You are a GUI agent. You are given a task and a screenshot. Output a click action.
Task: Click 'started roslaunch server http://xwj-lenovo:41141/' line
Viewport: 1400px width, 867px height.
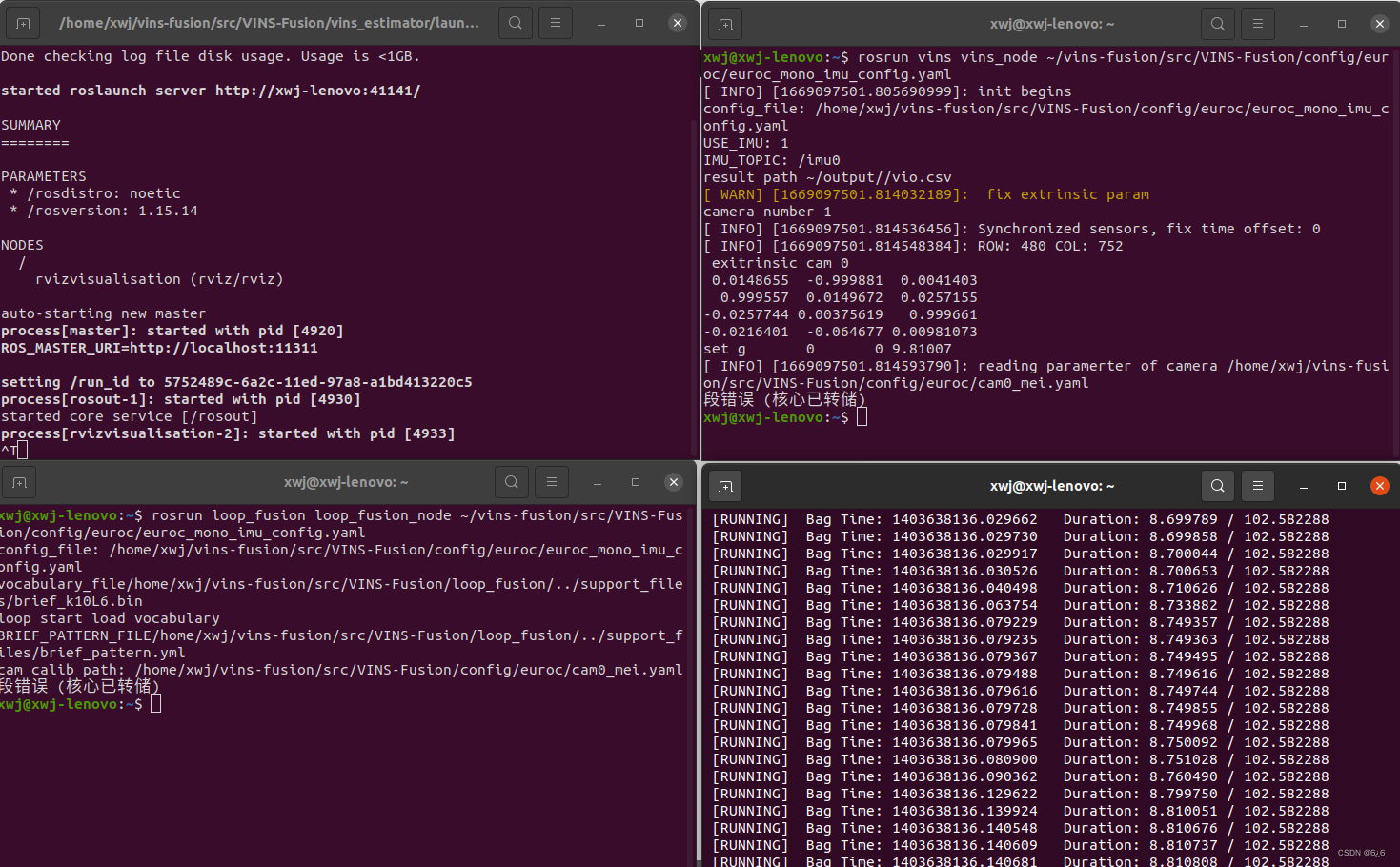211,91
